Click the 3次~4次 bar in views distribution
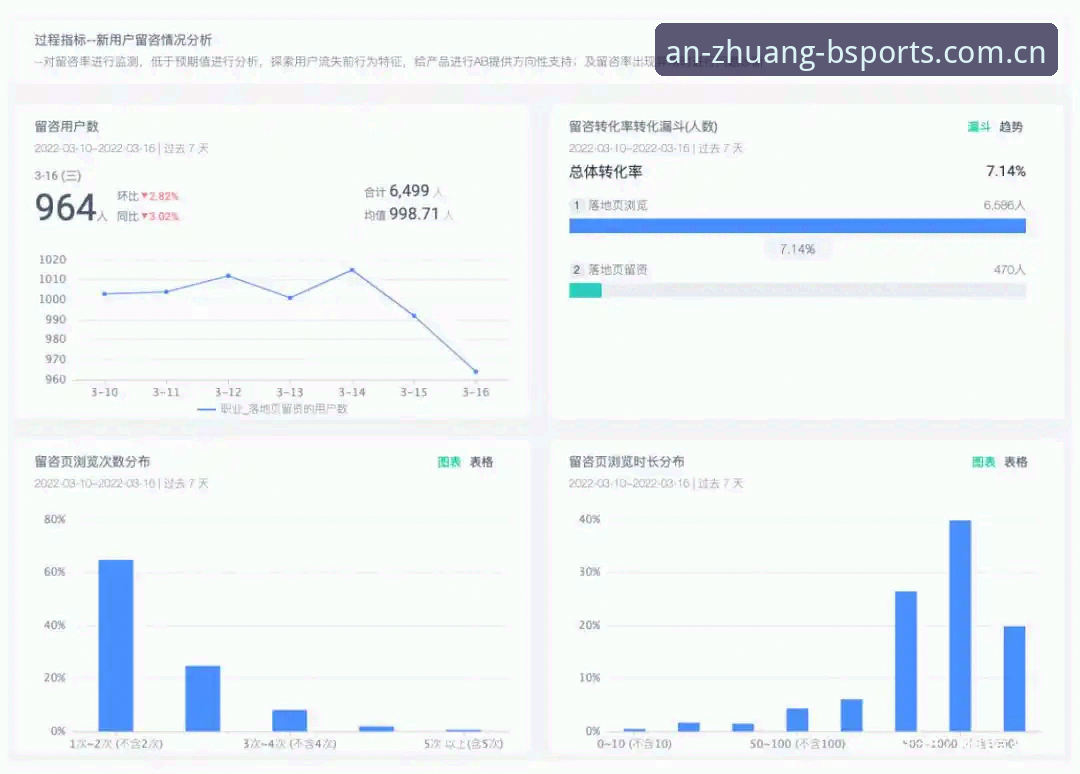Screen dimensions: 1080x774 click(x=289, y=720)
